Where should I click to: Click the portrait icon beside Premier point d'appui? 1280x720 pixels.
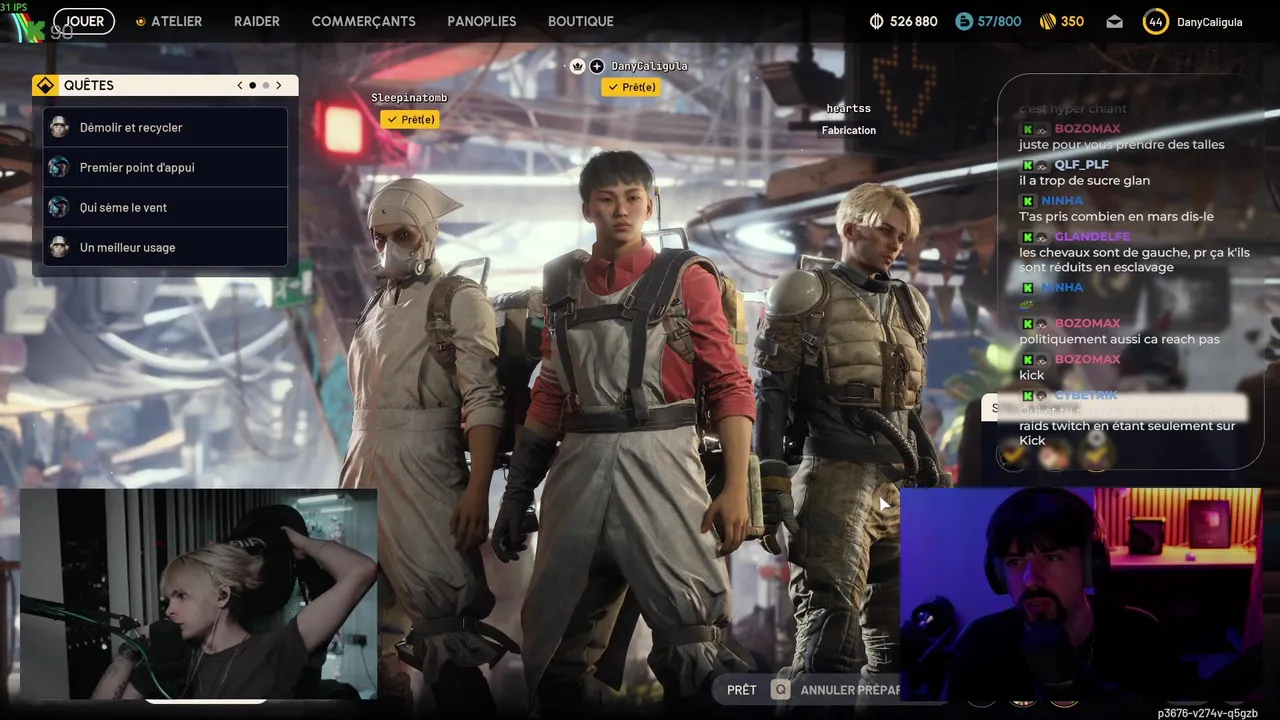click(x=59, y=167)
